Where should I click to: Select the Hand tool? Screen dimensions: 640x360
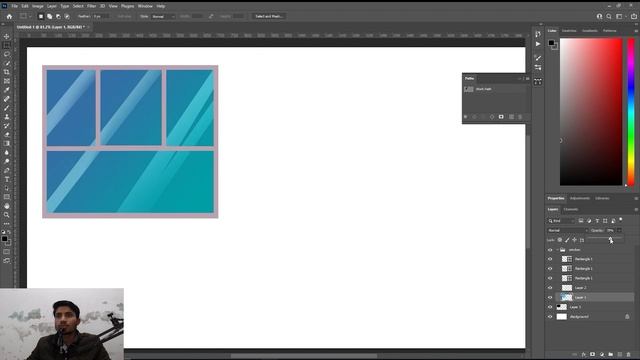pyautogui.click(x=7, y=206)
